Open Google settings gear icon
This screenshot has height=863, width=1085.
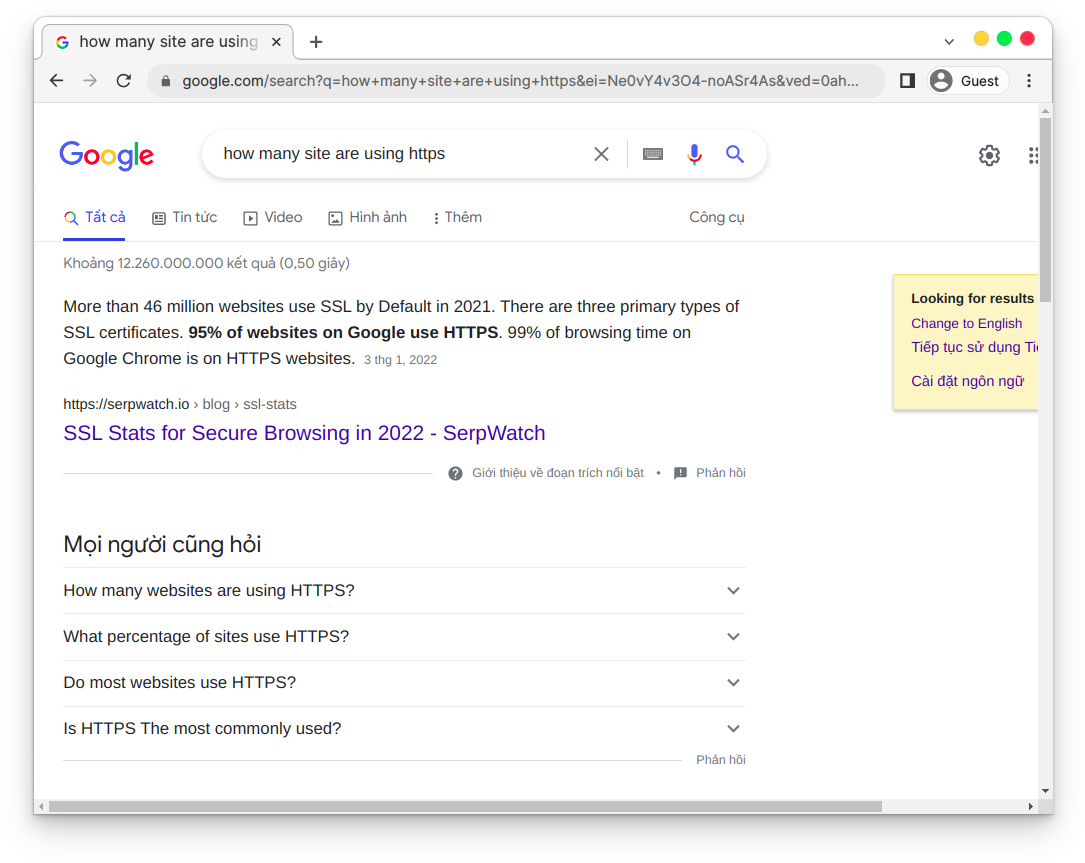point(989,155)
